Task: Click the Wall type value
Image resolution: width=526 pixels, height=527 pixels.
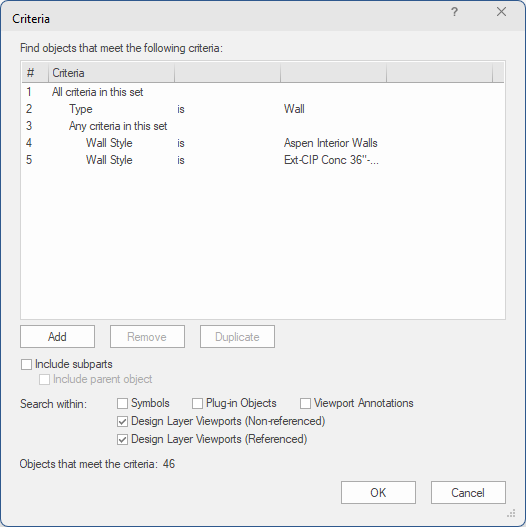Action: coord(294,109)
